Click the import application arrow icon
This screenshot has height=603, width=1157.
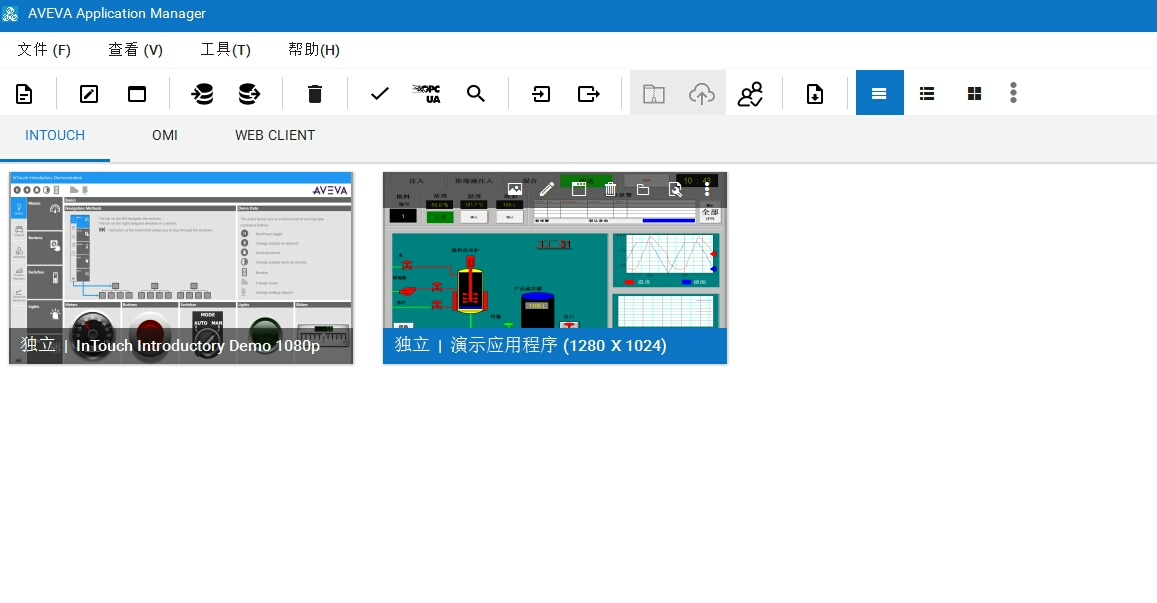point(541,94)
